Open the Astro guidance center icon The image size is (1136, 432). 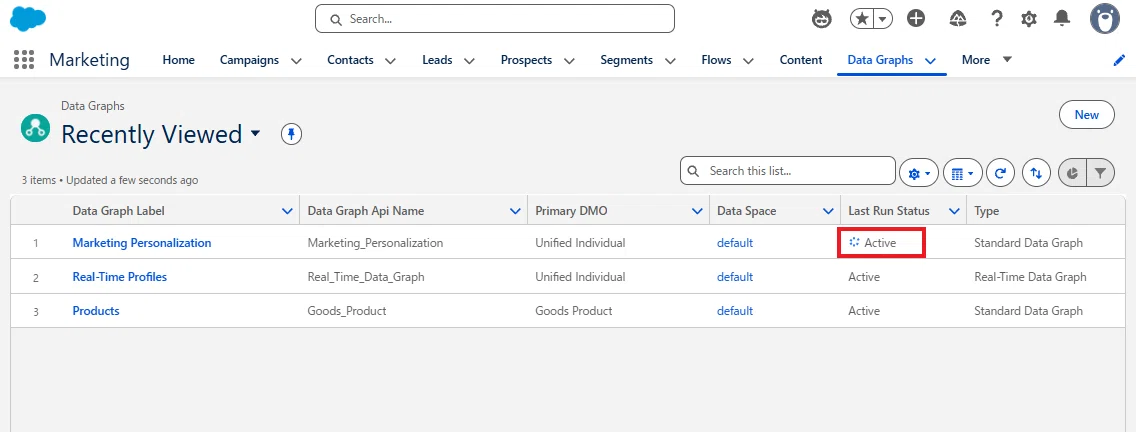point(822,19)
